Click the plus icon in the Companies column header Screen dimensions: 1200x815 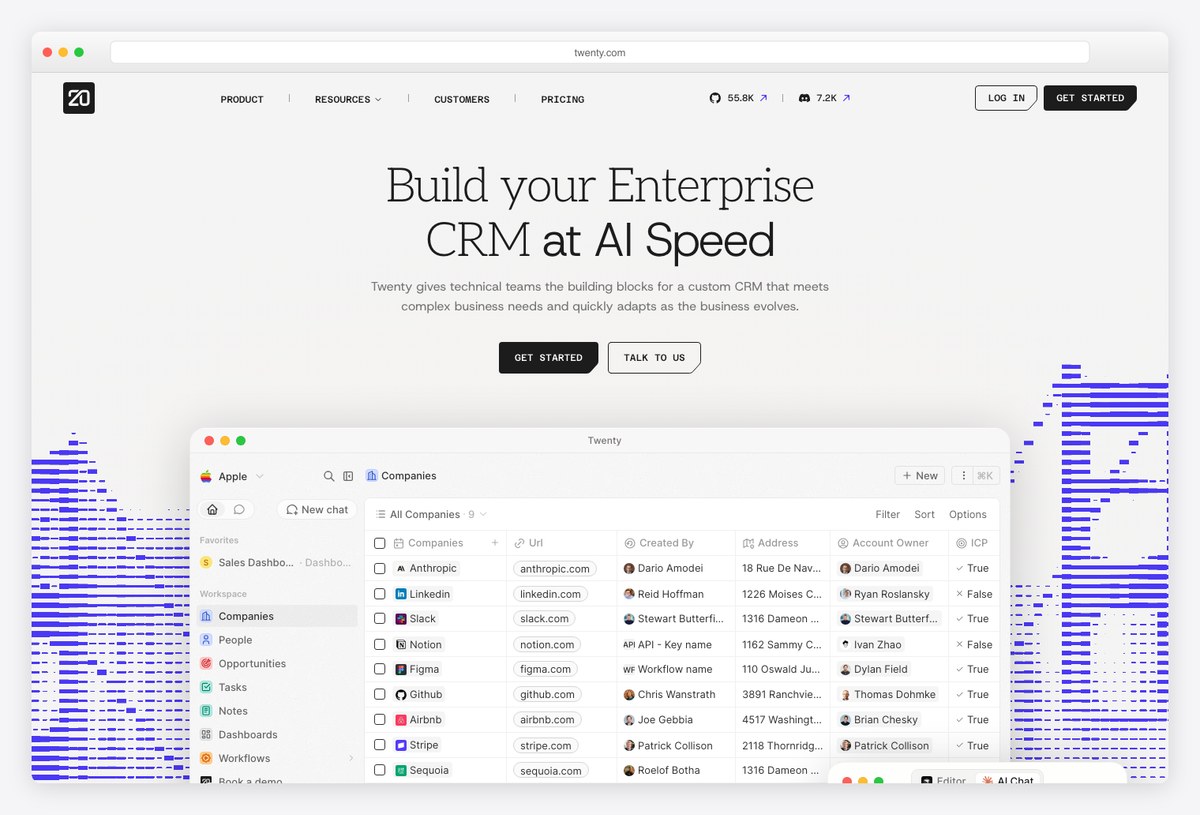pyautogui.click(x=495, y=543)
